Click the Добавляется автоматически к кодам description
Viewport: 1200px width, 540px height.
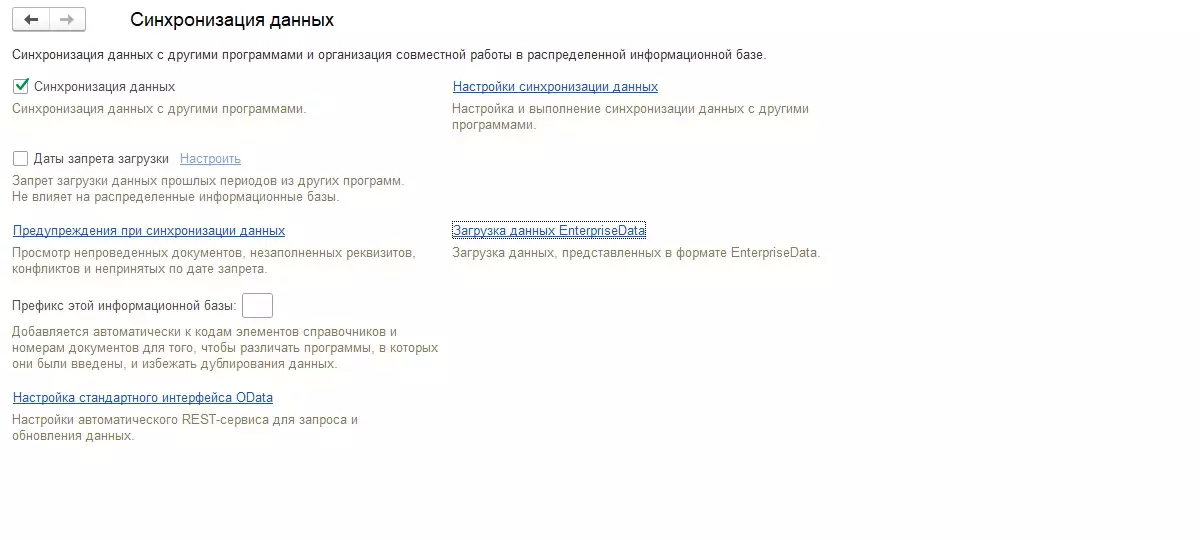tap(205, 332)
